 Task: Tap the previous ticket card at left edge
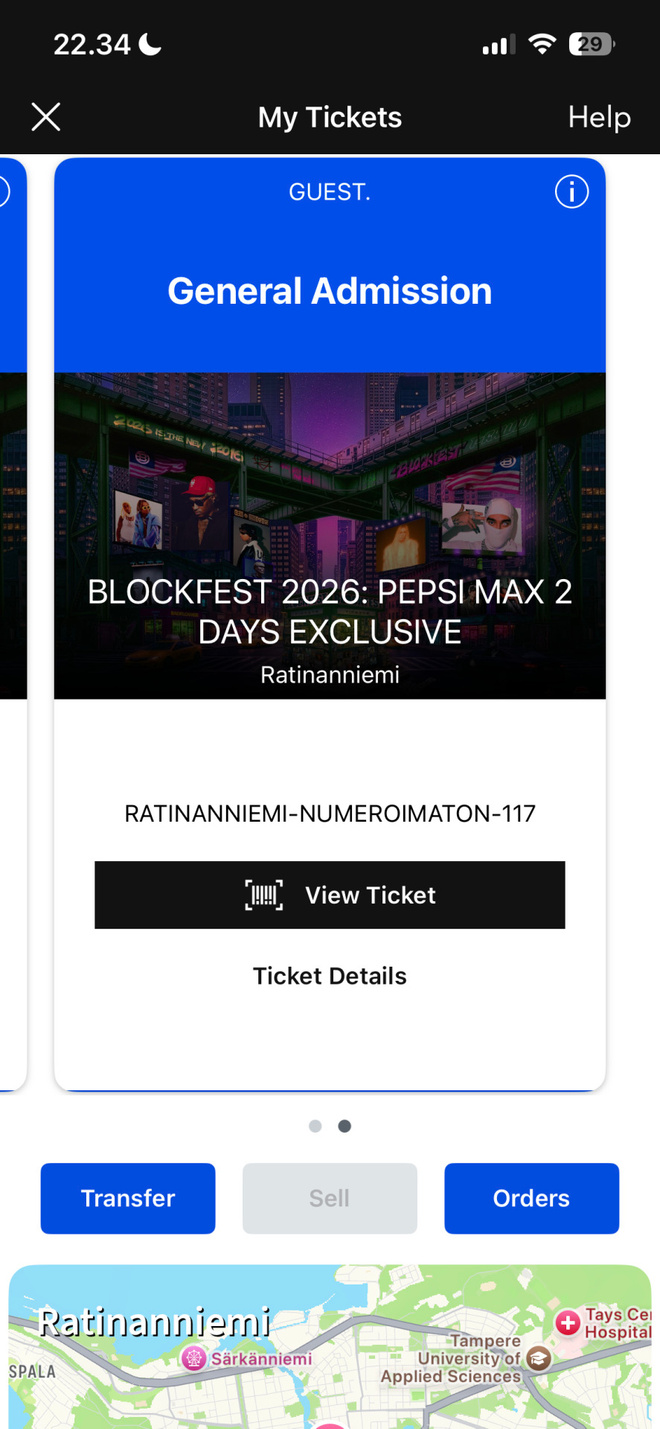pos(12,622)
